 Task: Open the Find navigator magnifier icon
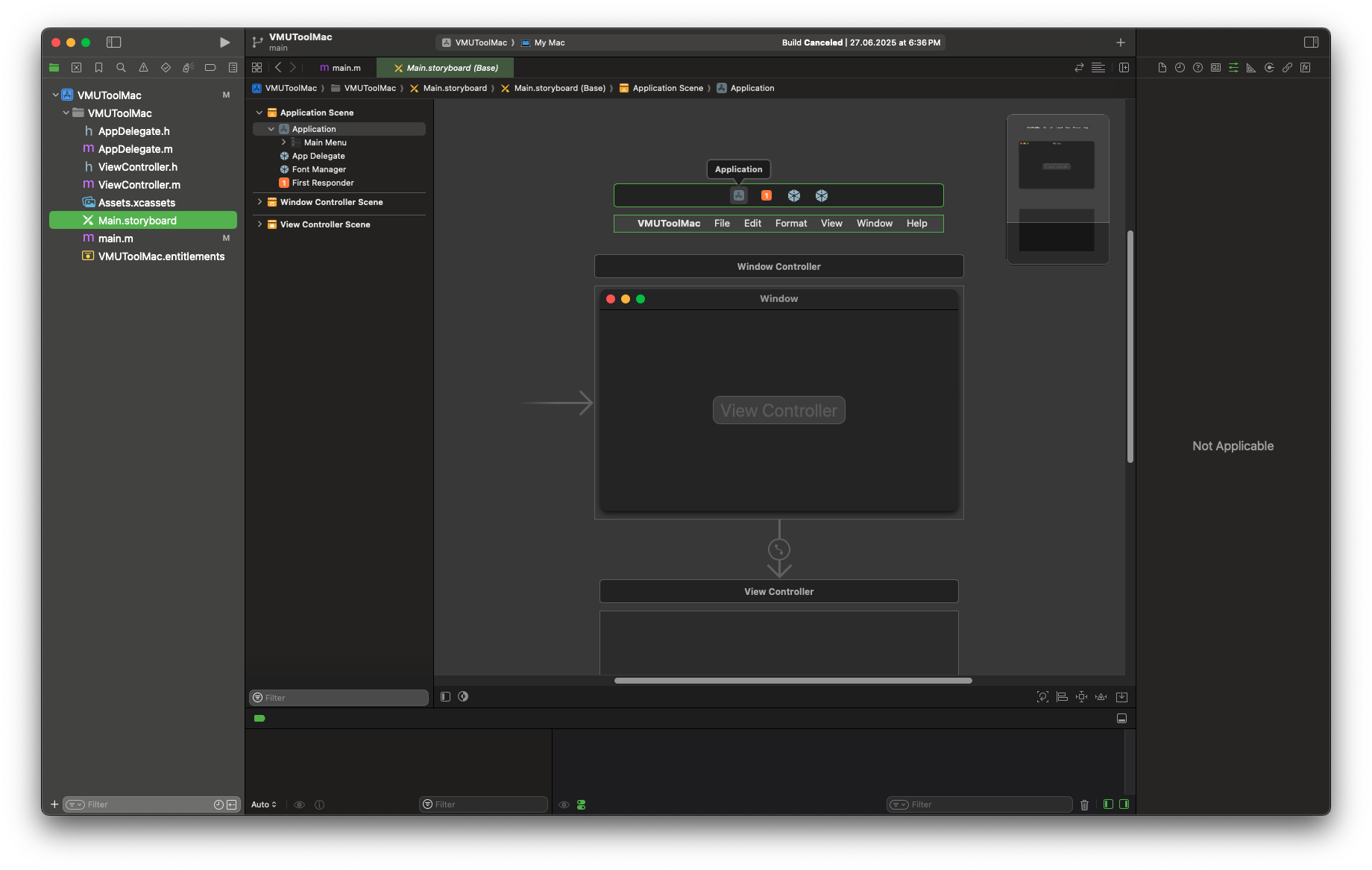(121, 68)
